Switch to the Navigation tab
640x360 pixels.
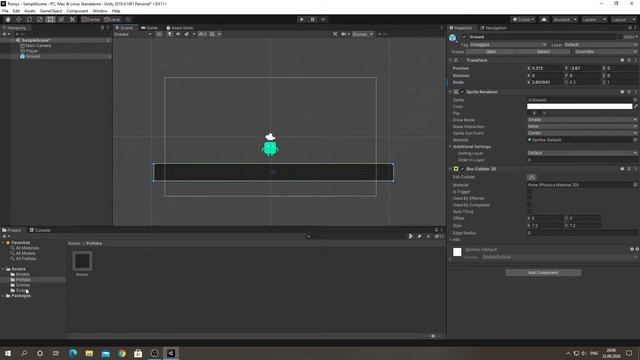pos(493,28)
